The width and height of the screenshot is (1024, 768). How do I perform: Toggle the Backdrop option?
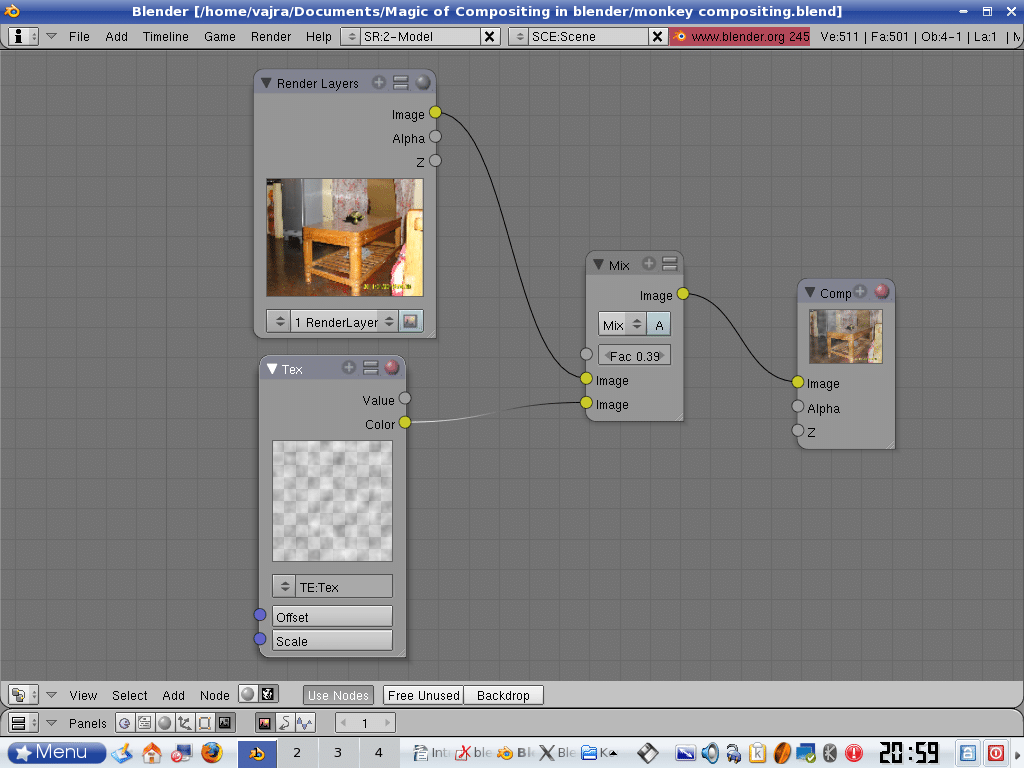503,695
